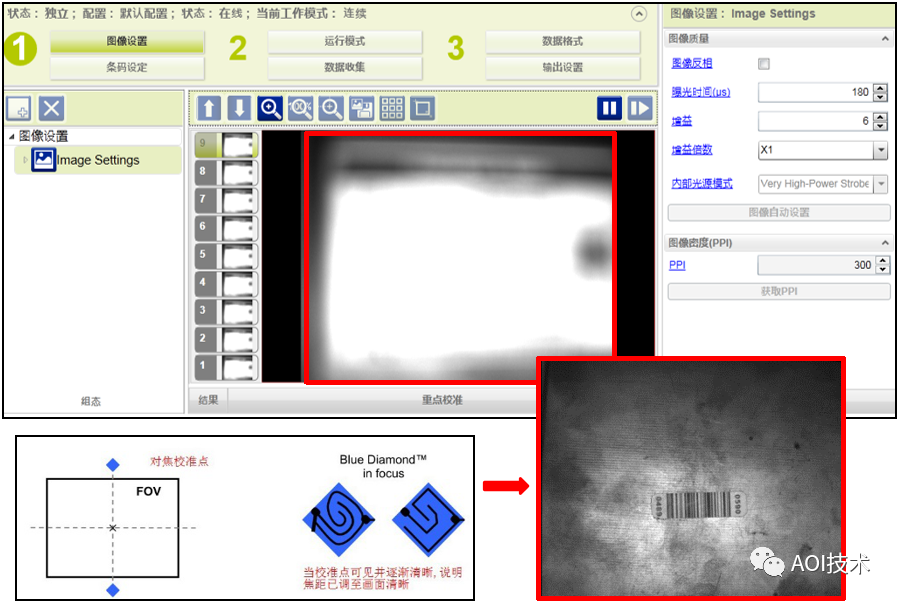
Task: Collapse the 图像质量 section
Action: tap(885, 39)
